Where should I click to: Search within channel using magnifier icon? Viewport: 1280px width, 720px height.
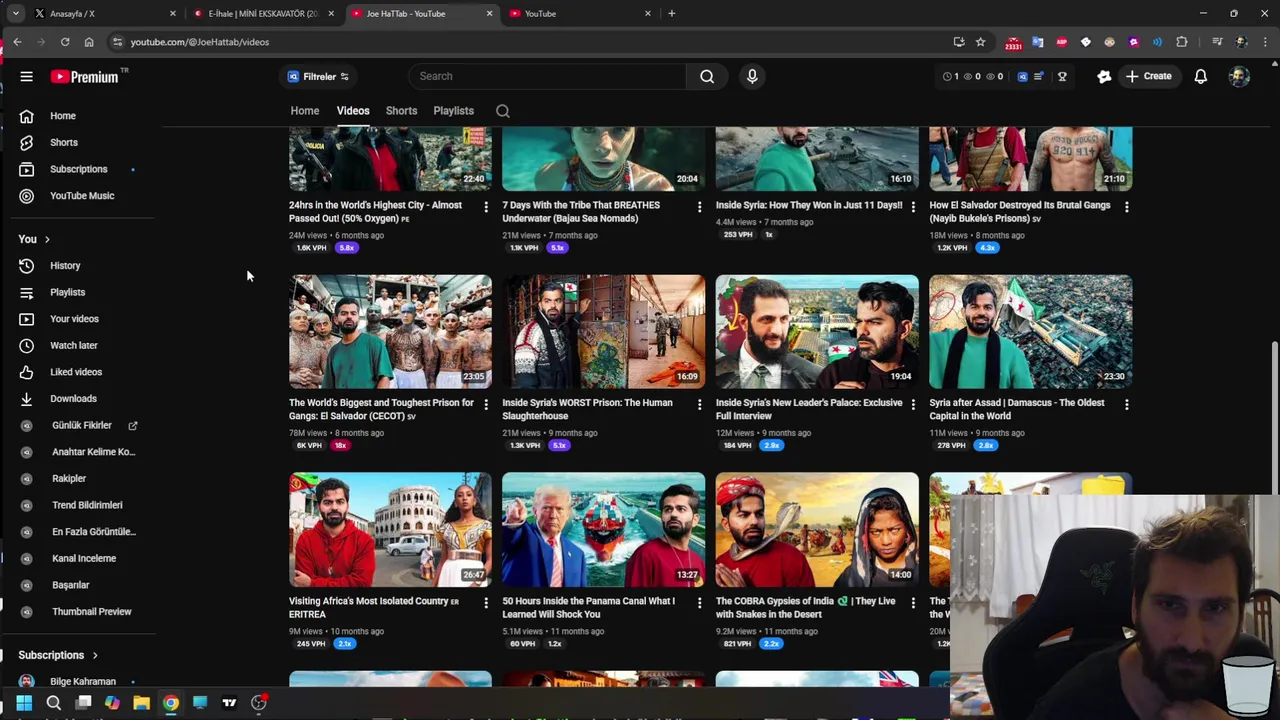click(503, 111)
